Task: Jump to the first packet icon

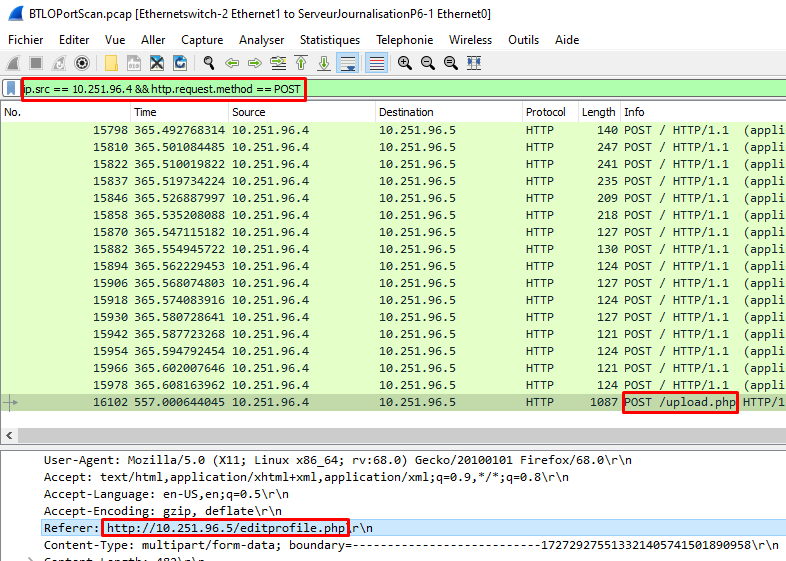Action: [301, 63]
